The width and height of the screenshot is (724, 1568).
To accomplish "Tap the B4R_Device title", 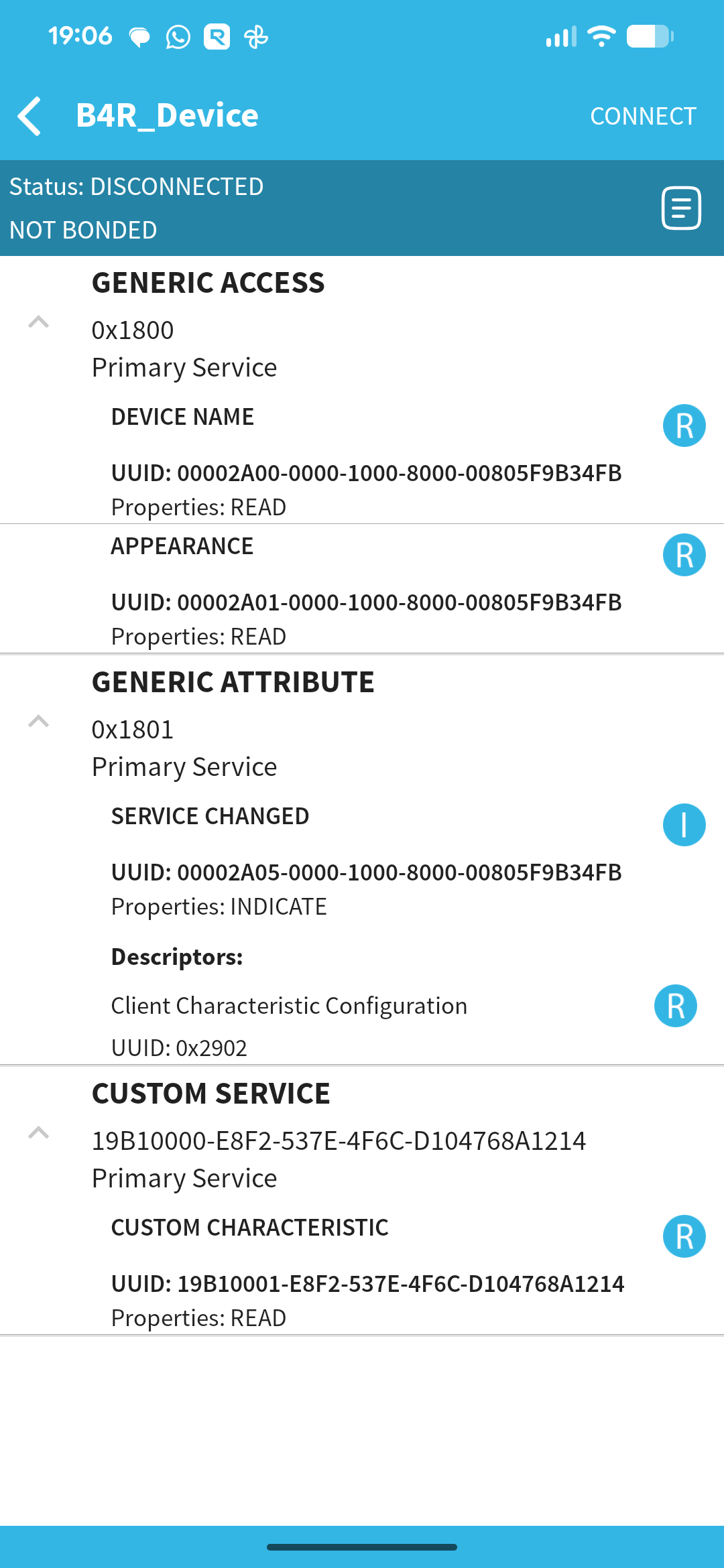I will [167, 115].
